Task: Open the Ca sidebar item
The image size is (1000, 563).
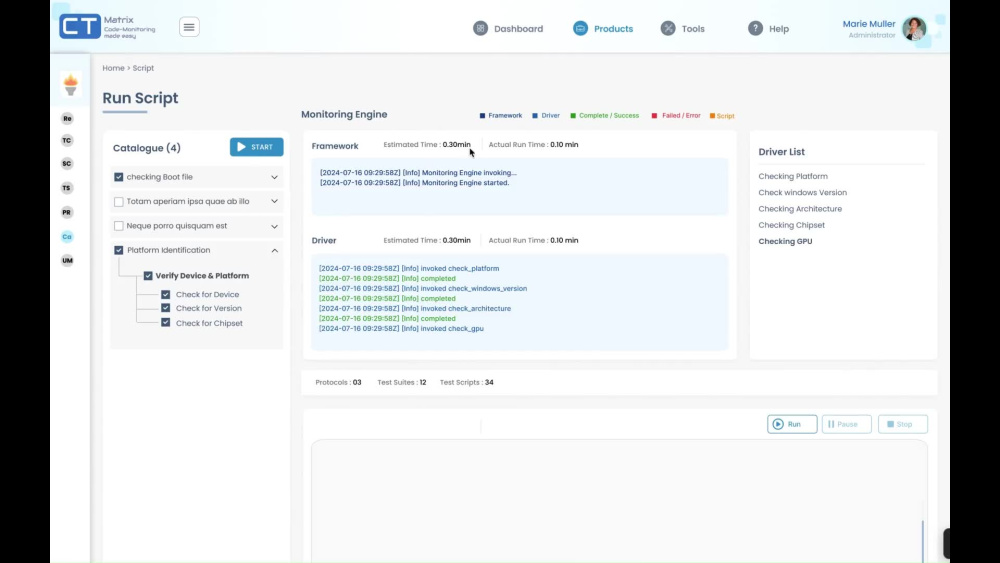Action: (x=67, y=237)
